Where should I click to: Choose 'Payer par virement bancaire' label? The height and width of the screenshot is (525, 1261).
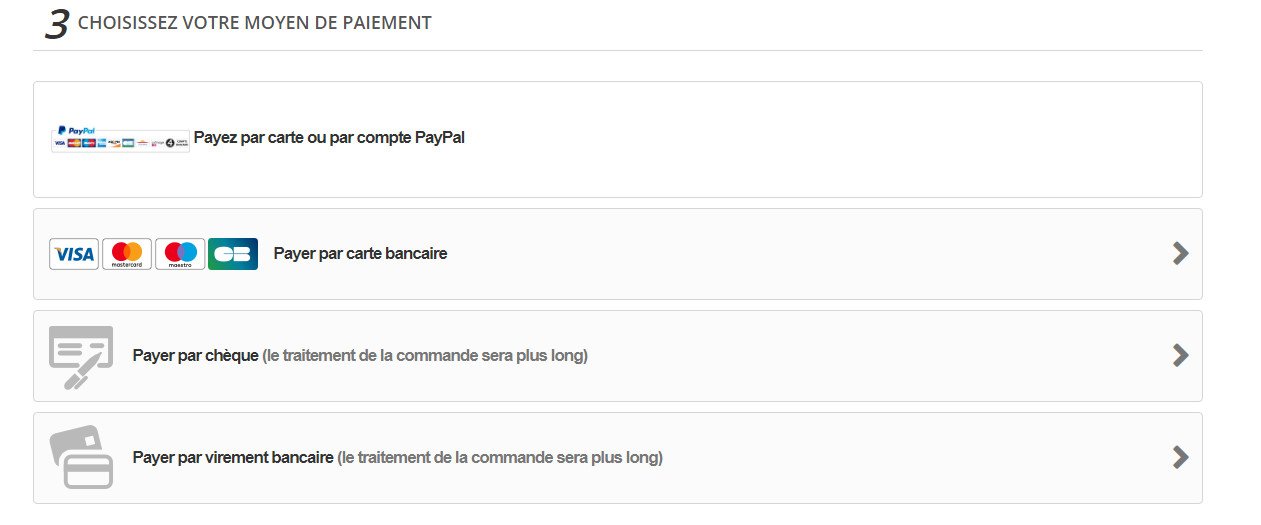tap(233, 458)
